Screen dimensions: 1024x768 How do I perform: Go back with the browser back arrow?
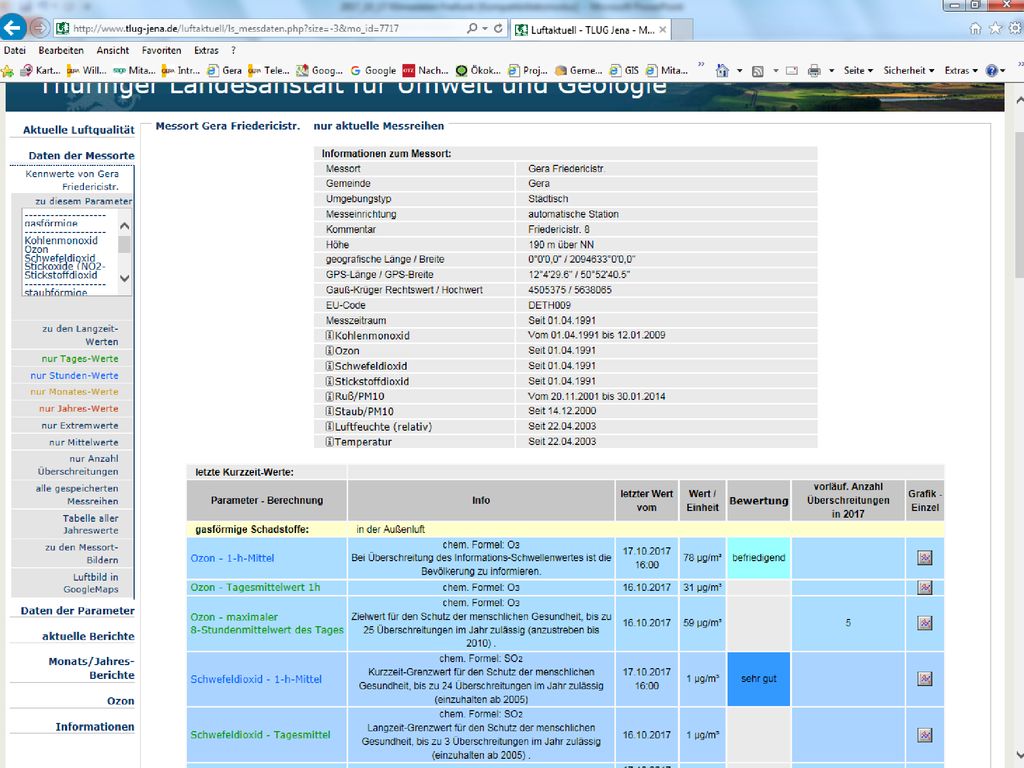point(13,28)
